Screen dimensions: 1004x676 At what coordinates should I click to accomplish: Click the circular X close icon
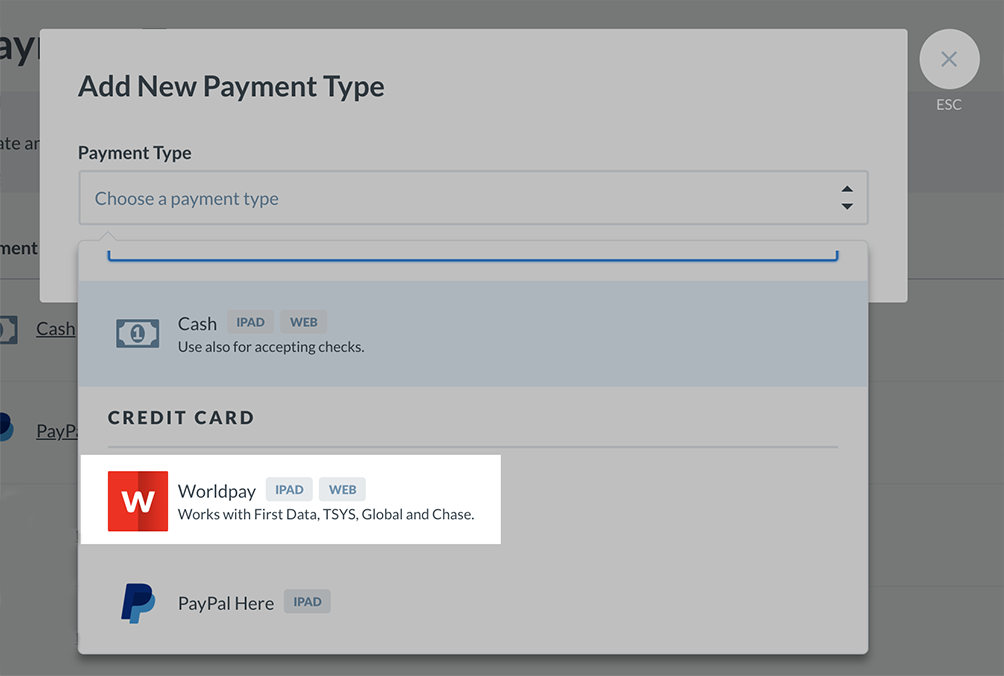tap(948, 59)
